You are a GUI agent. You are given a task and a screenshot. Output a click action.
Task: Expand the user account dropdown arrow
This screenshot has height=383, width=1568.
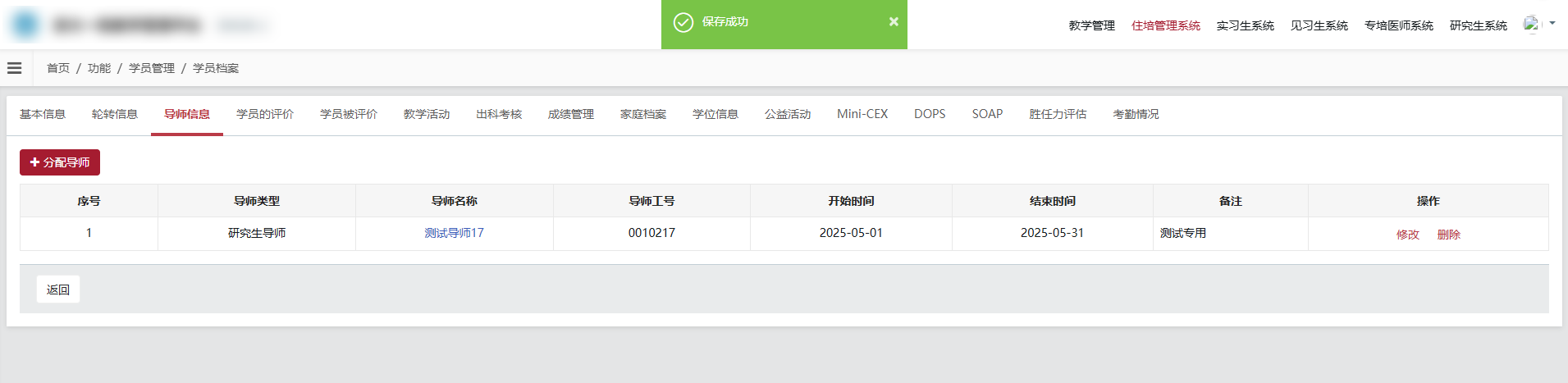(x=1552, y=24)
